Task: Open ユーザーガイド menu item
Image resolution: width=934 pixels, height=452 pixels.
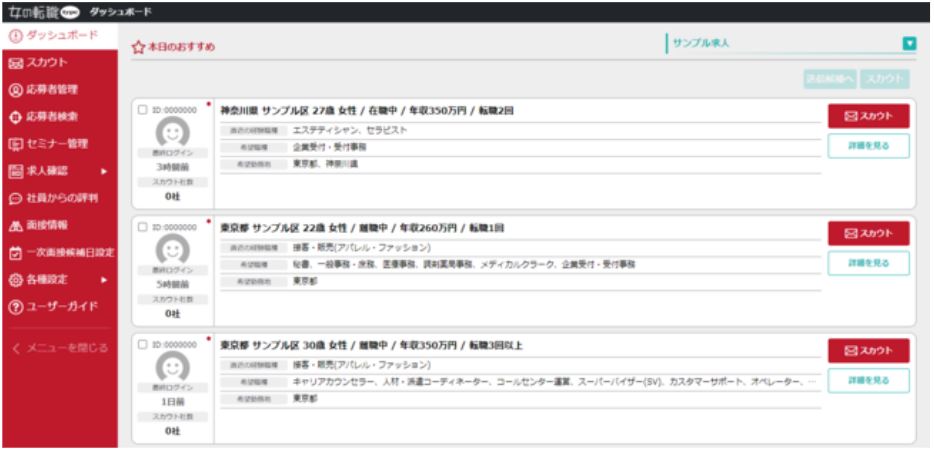Action: (60, 307)
